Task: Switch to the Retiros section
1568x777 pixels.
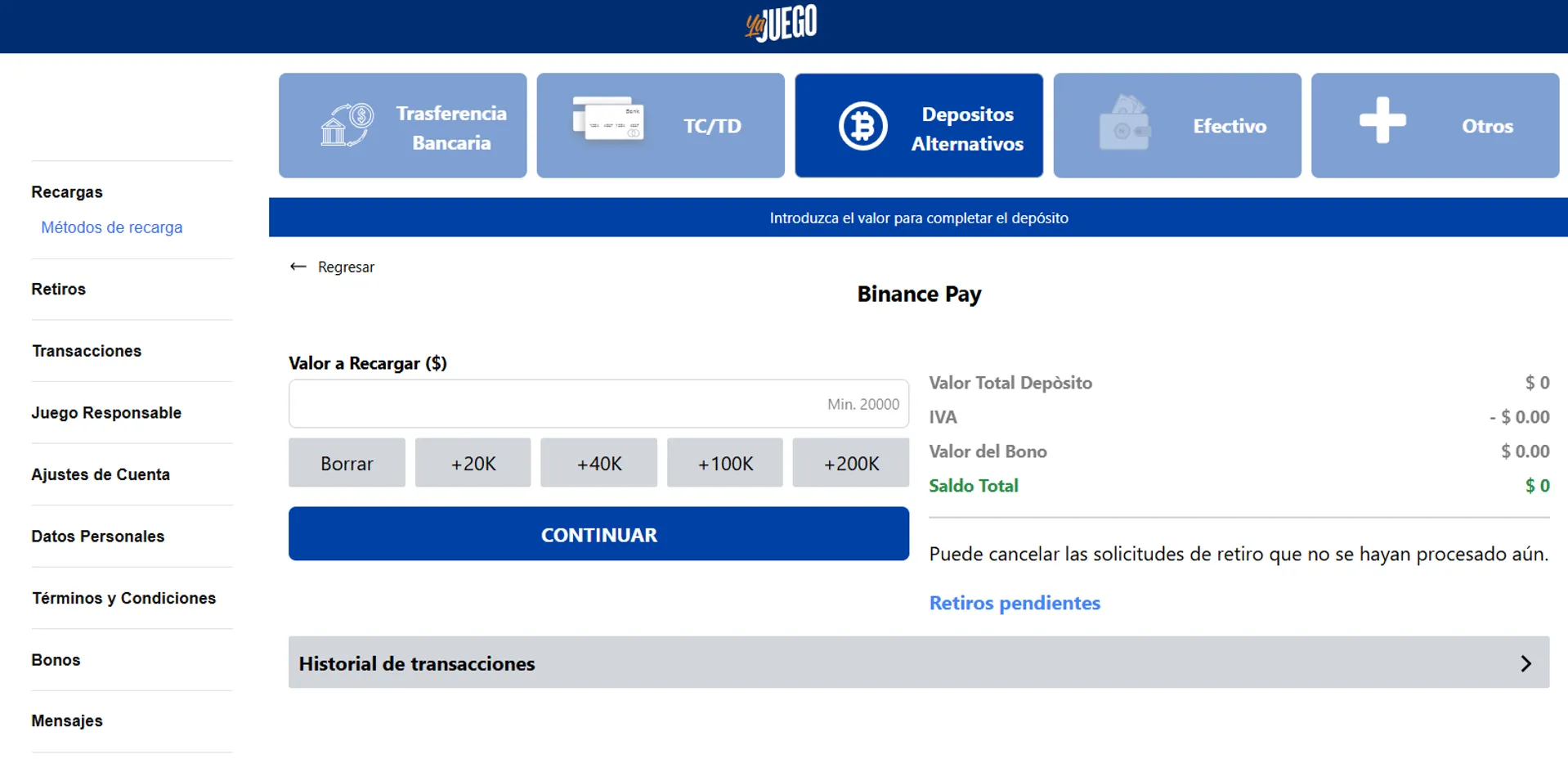Action: (x=58, y=289)
